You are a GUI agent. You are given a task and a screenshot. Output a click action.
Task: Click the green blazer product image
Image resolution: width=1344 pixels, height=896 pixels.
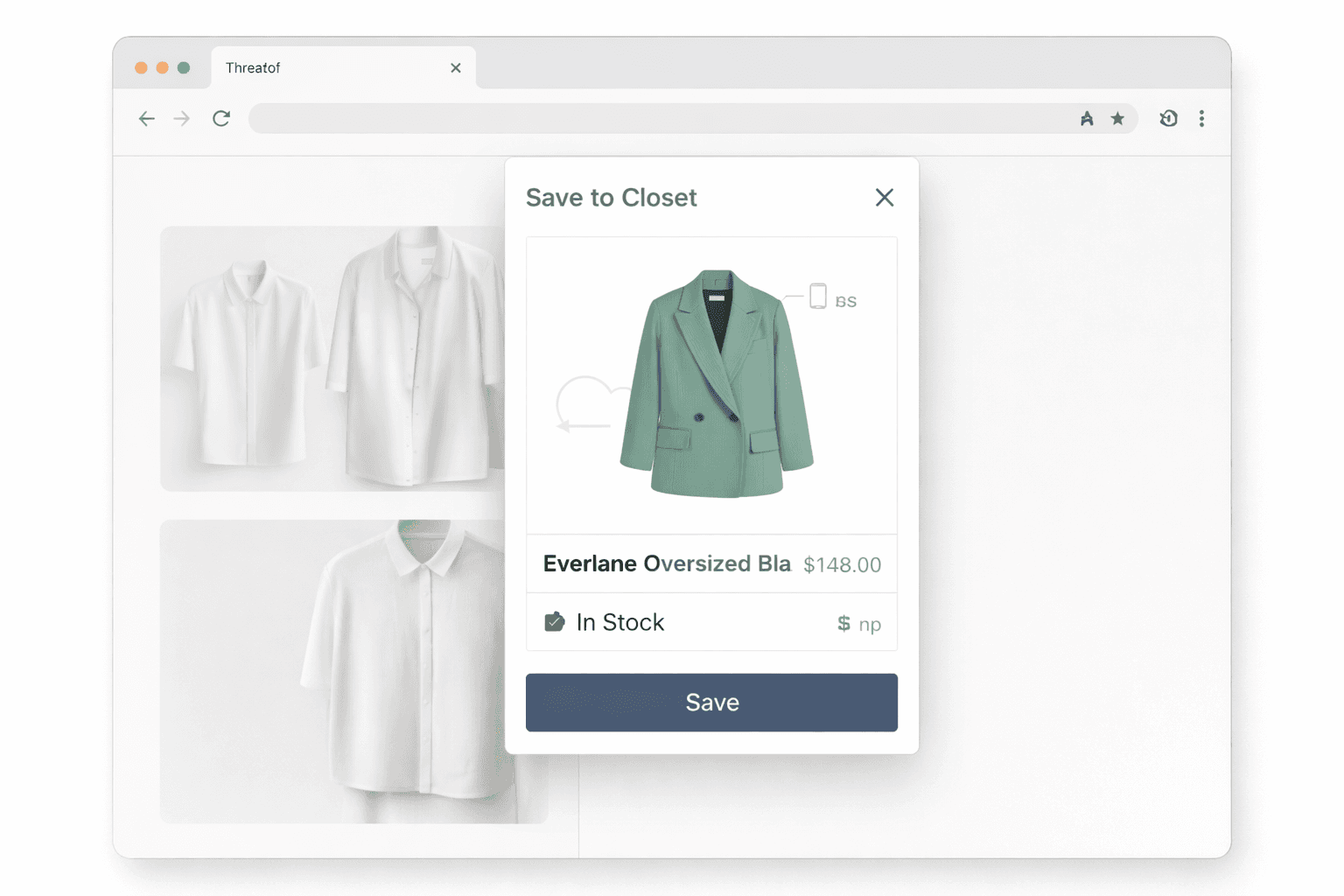(x=717, y=383)
